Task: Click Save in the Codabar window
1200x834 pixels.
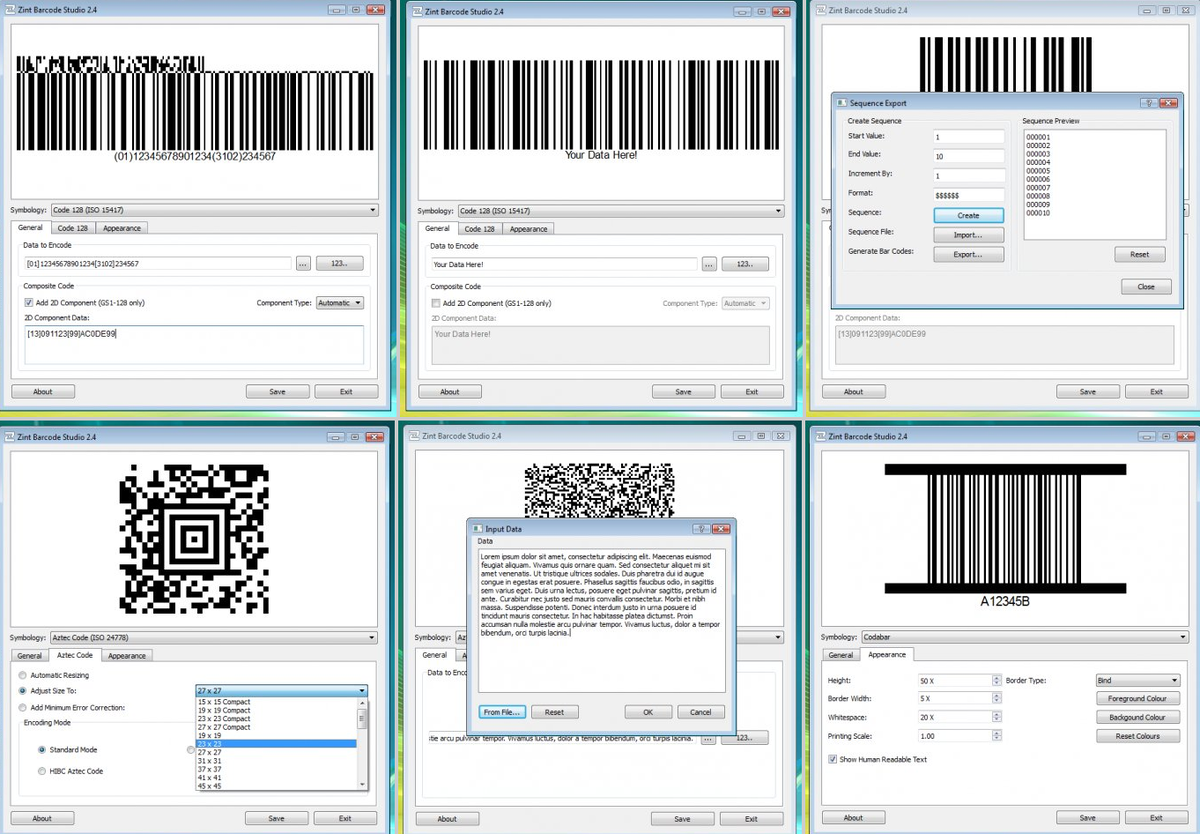Action: [1086, 817]
